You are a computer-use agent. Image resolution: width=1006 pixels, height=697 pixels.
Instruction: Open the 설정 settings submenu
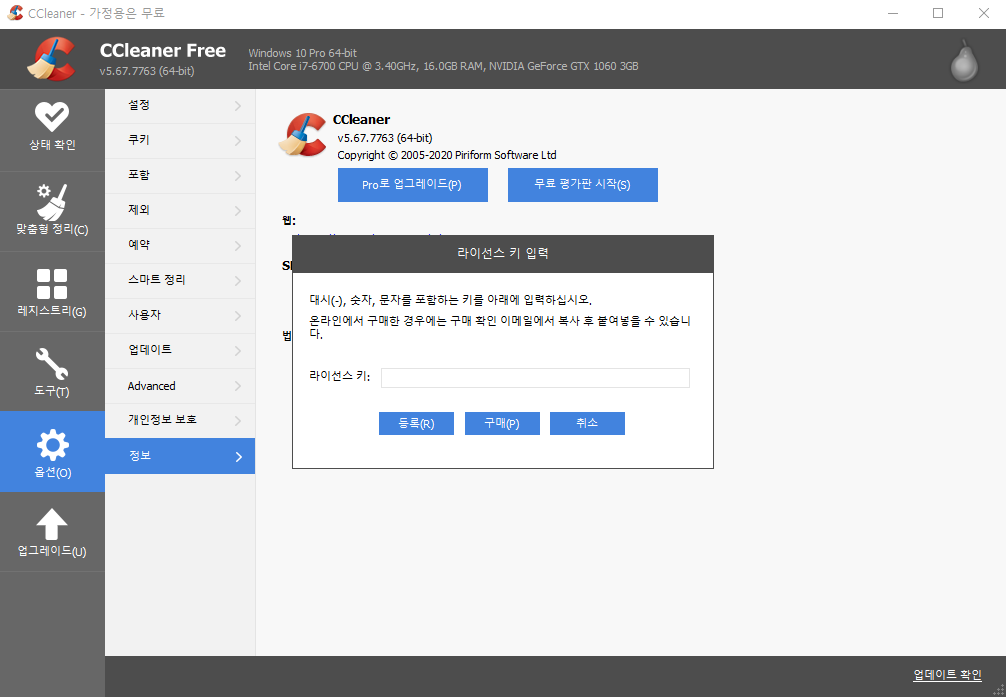(180, 106)
